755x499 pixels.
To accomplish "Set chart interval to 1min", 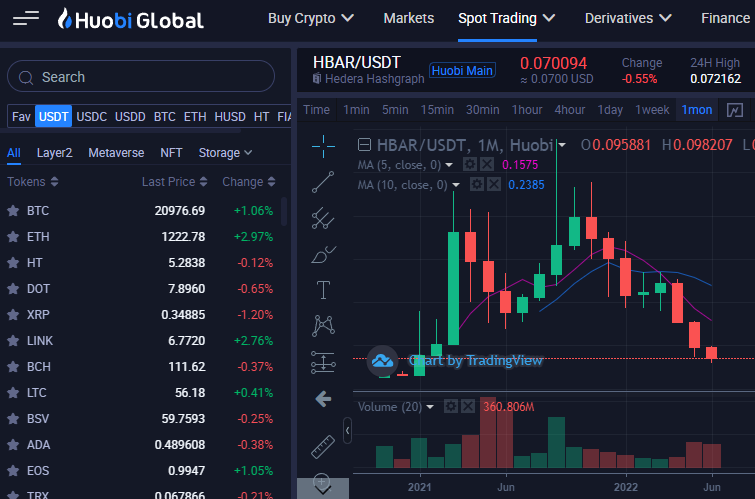I will pos(356,110).
